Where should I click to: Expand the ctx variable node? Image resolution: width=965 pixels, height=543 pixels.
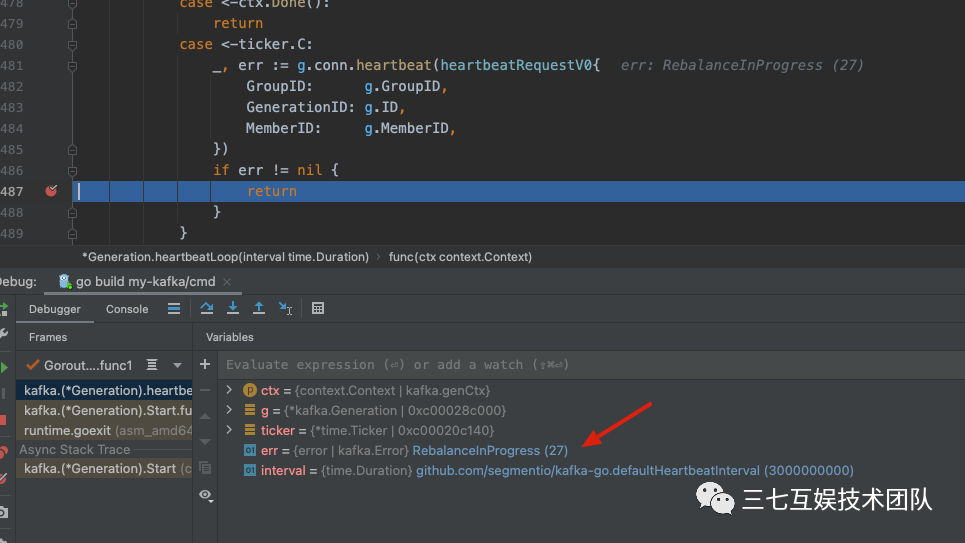[x=230, y=390]
